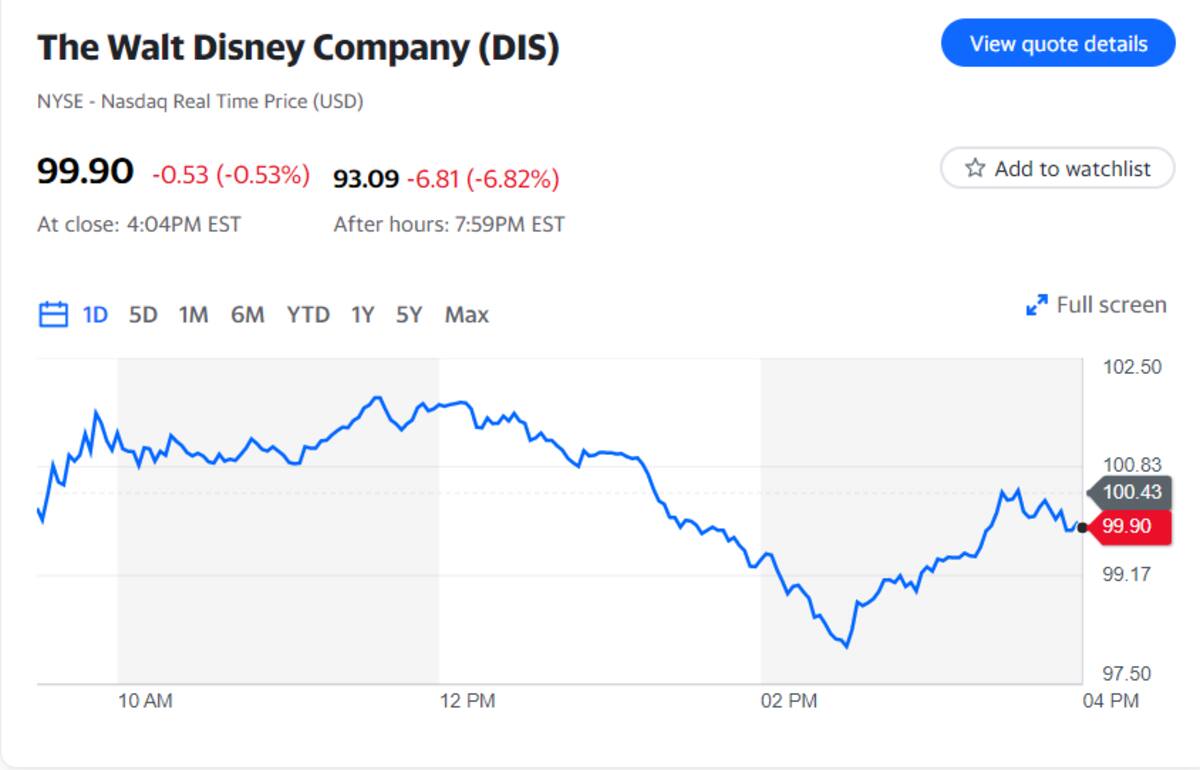
Task: Click the black dot at chart line end
Action: (x=1082, y=527)
